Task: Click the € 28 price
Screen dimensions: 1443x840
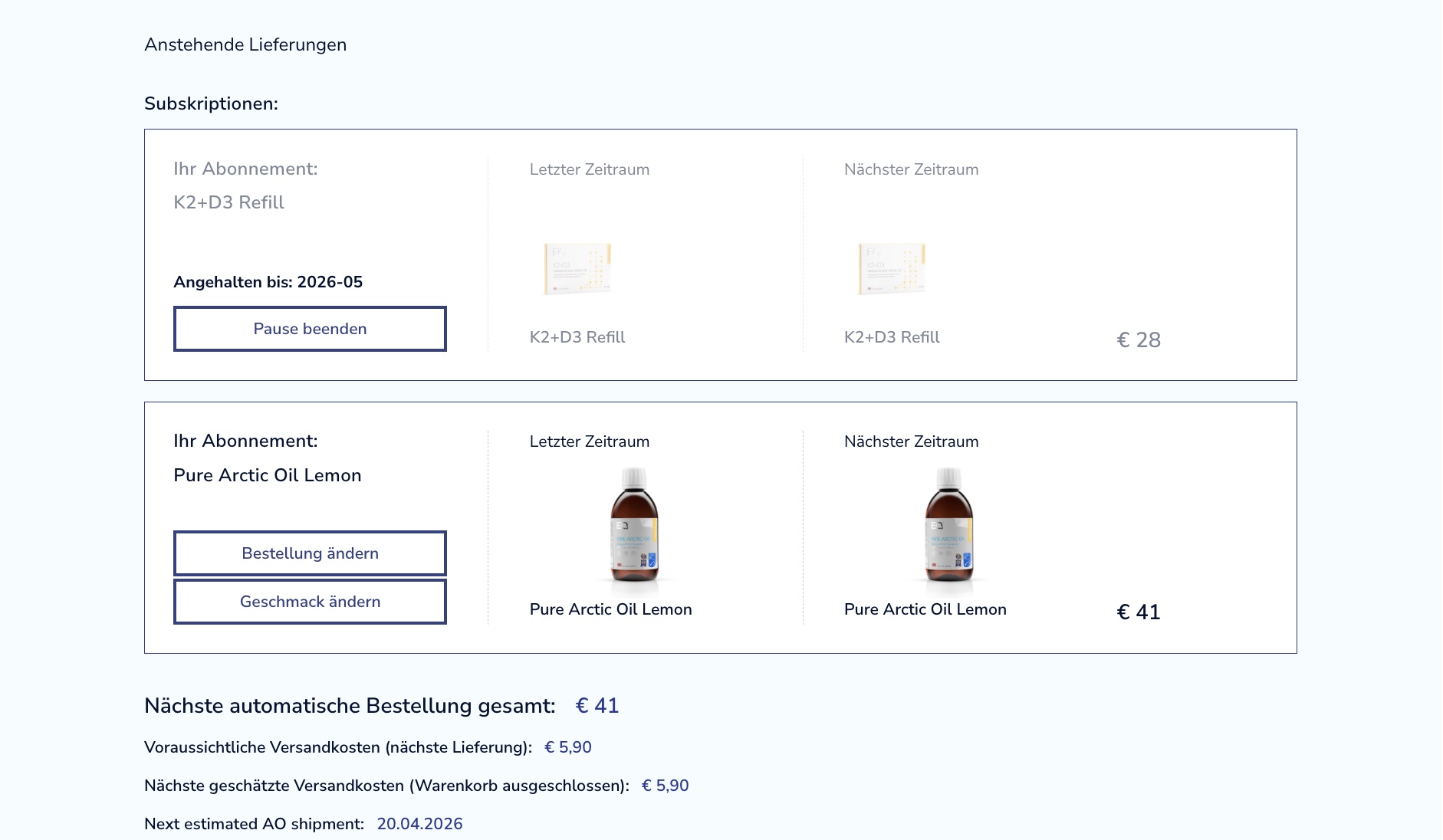Action: point(1139,340)
